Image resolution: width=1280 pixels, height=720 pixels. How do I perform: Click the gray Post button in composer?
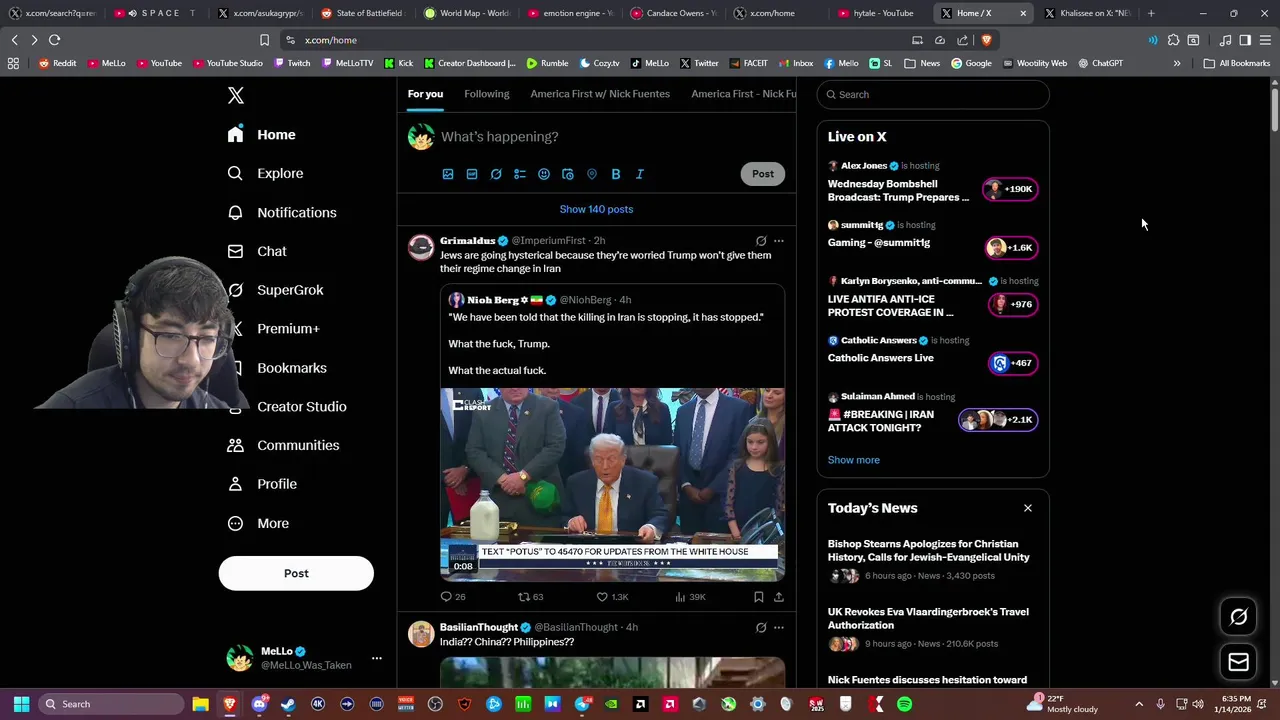pos(763,174)
